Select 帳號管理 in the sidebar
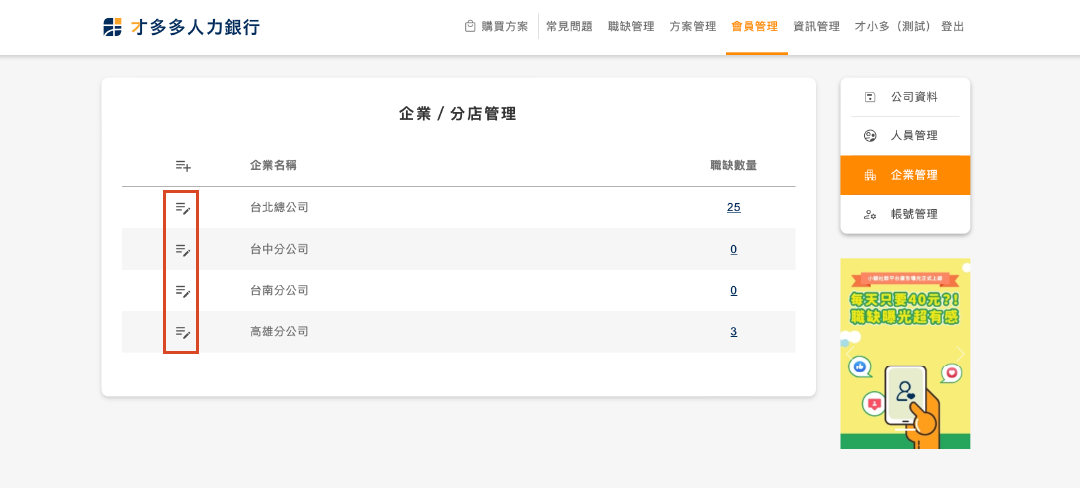The width and height of the screenshot is (1080, 488). pyautogui.click(x=905, y=214)
